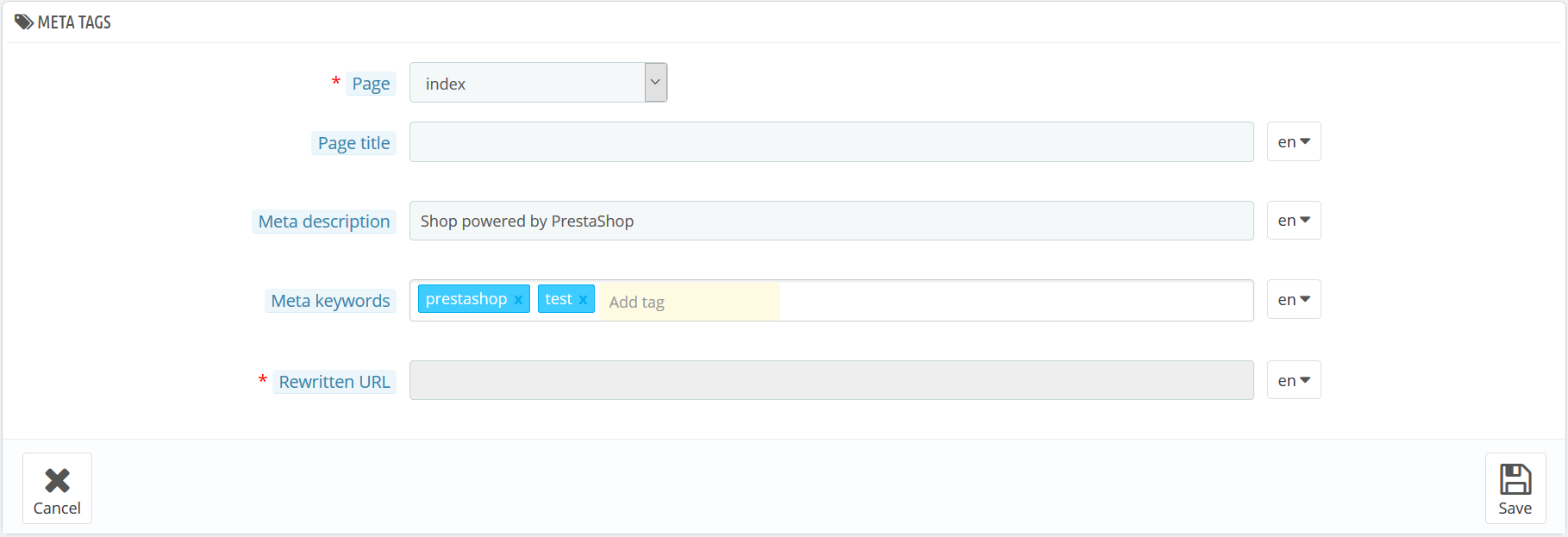Click the Meta description label
The height and width of the screenshot is (537, 1568).
(x=324, y=222)
